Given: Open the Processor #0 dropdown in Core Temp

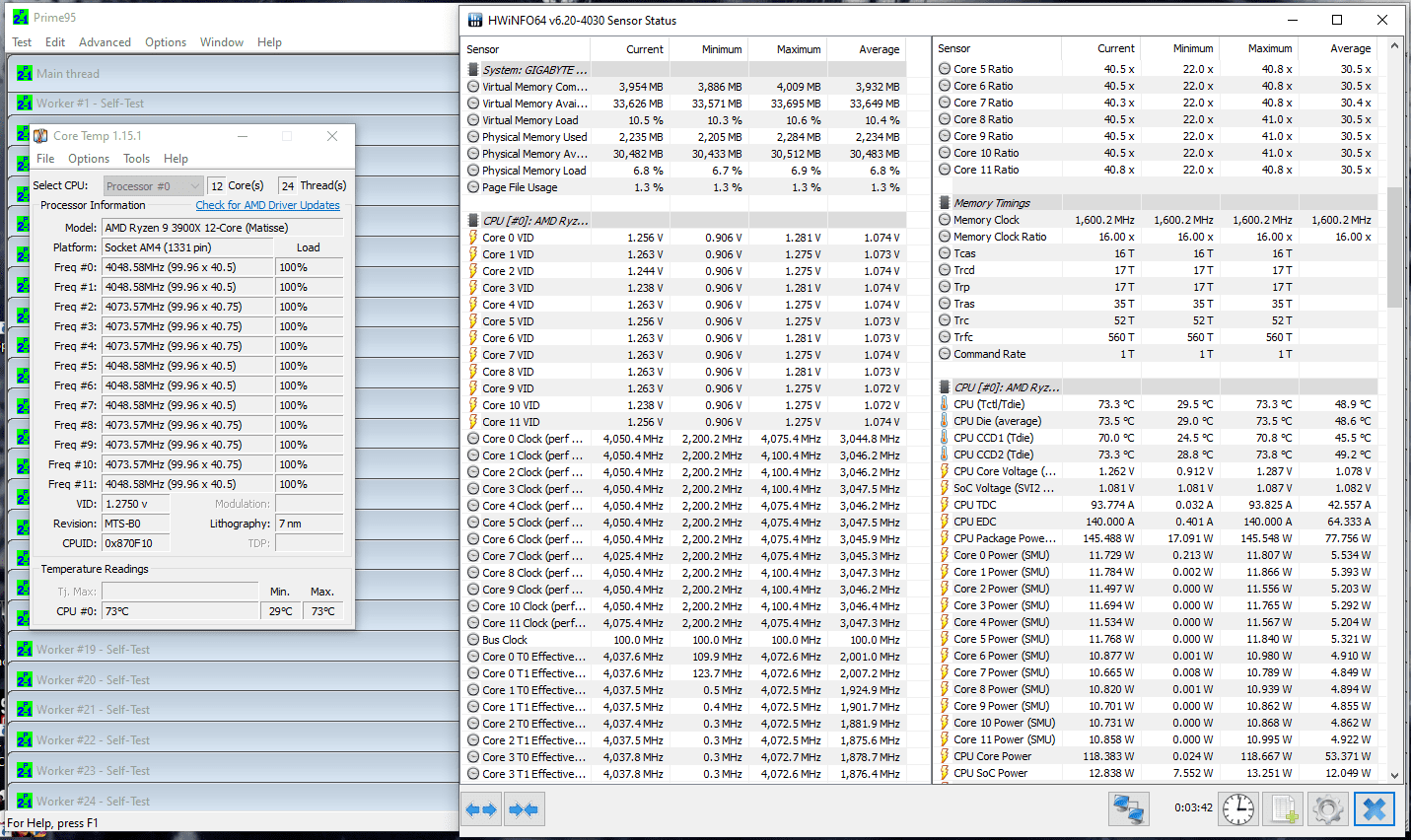Looking at the screenshot, I should pyautogui.click(x=153, y=185).
